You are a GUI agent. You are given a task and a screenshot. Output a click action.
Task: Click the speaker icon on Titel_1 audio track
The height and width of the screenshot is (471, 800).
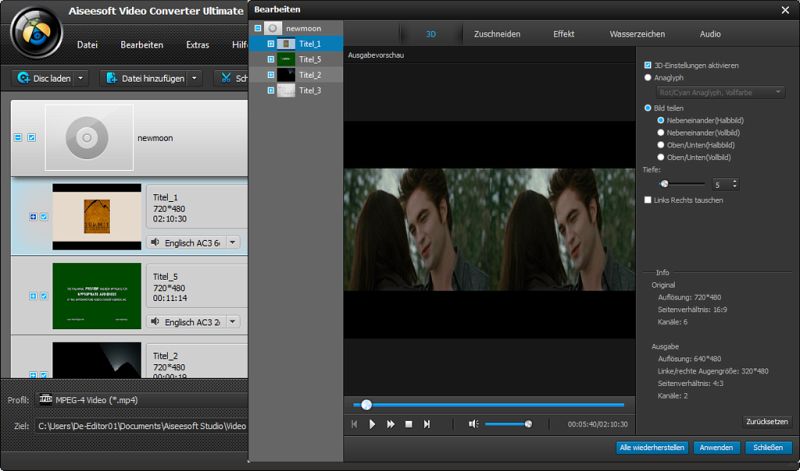[x=156, y=242]
